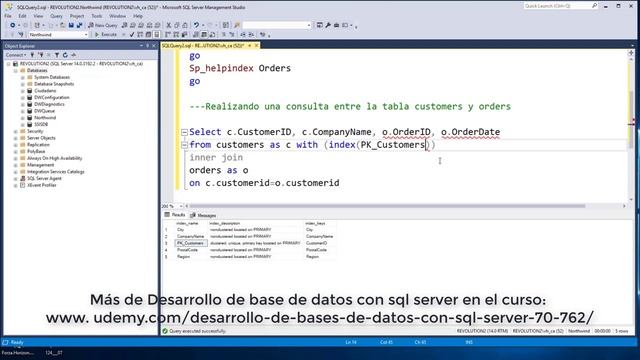Click the Open File folder icon
The width and height of the screenshot is (640, 360).
62,25
